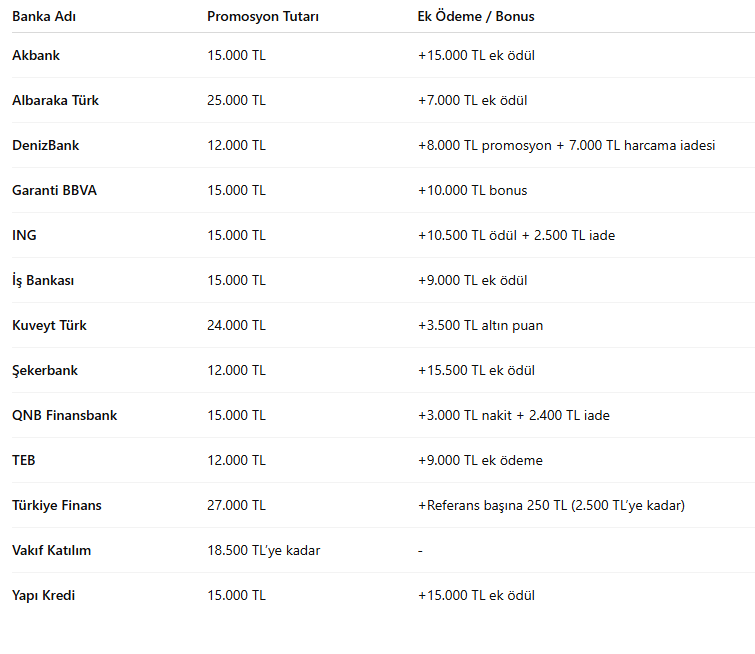
Task: Select Albaraka Türk bank name
Action: pos(55,100)
